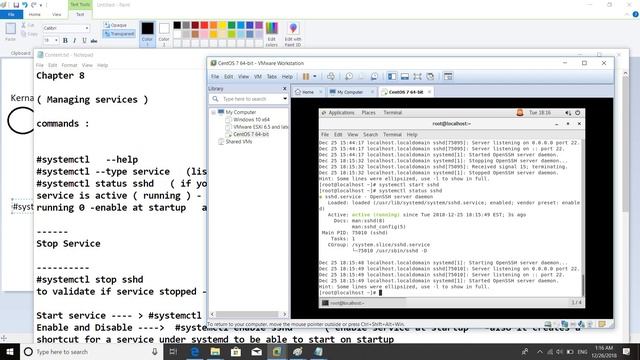This screenshot has width=640, height=360.
Task: Click the Windows Start button
Action: pyautogui.click(x=9, y=351)
